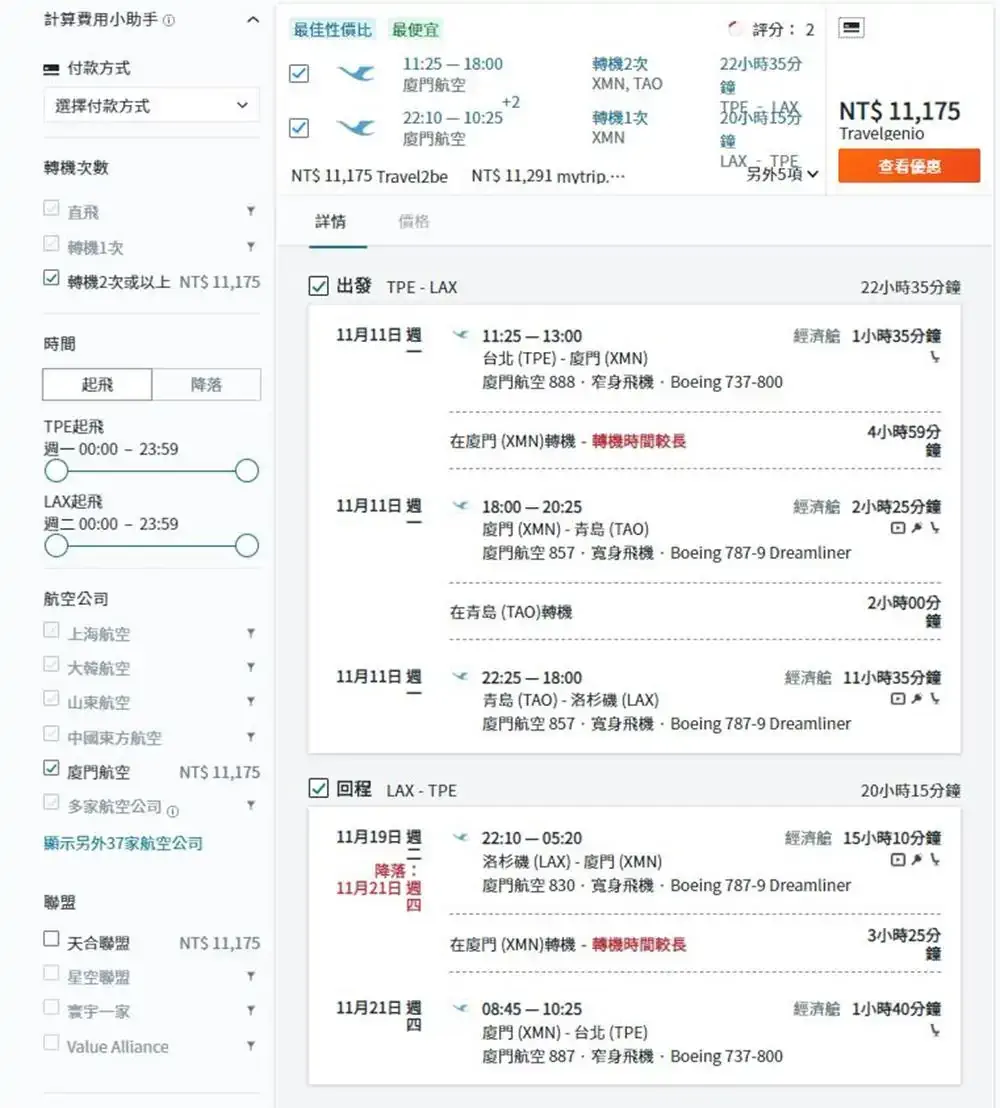This screenshot has height=1108, width=1000.
Task: Click the 最佳性價比 tag
Action: [x=332, y=30]
